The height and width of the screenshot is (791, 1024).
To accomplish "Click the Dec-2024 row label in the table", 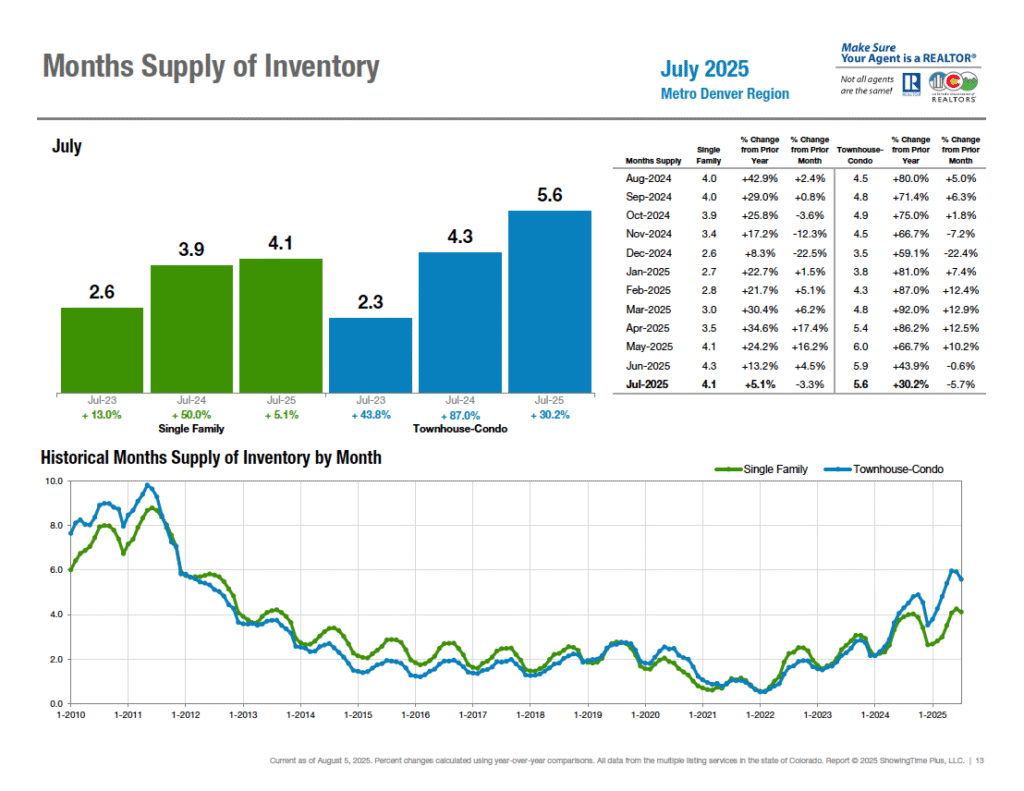I will coord(647,252).
